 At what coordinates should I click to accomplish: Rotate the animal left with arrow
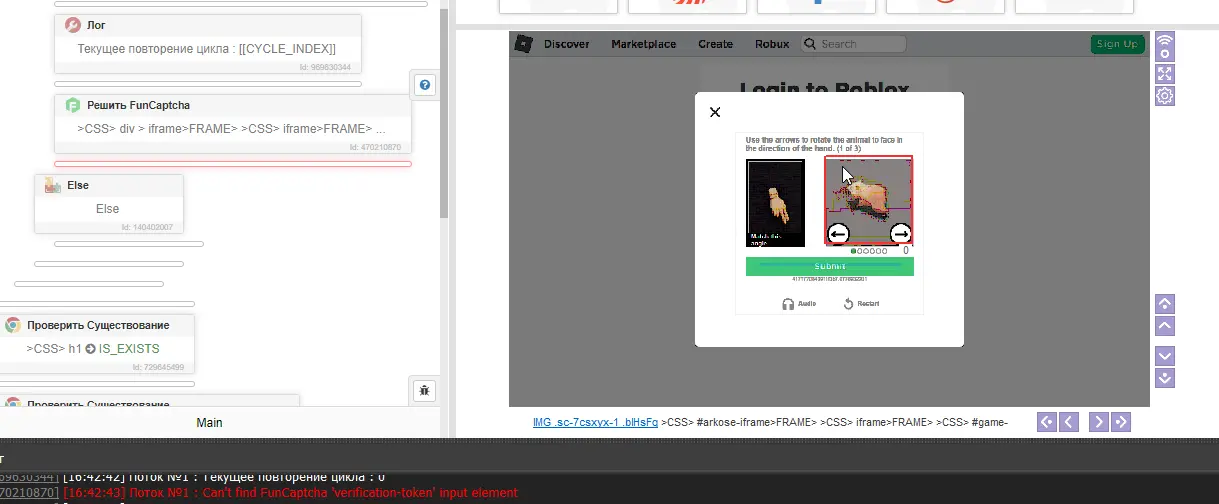pos(838,234)
